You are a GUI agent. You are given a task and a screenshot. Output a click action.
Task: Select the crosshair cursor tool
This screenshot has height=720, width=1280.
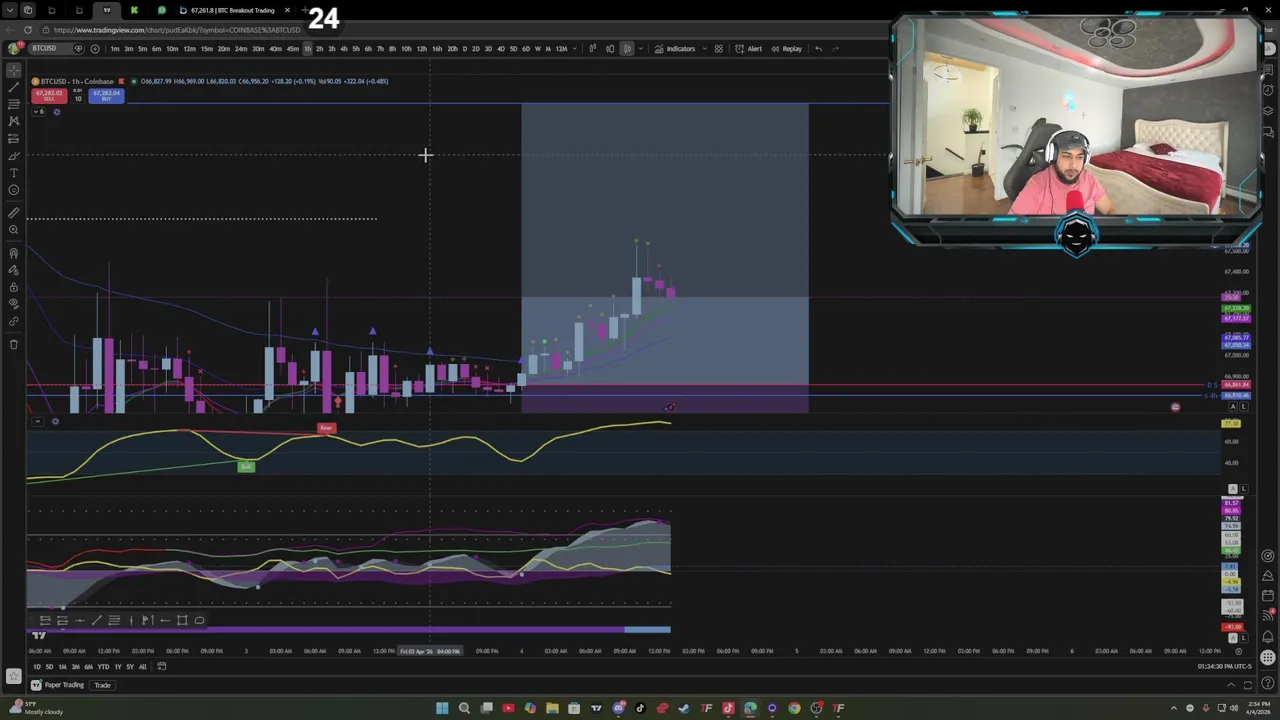13,70
